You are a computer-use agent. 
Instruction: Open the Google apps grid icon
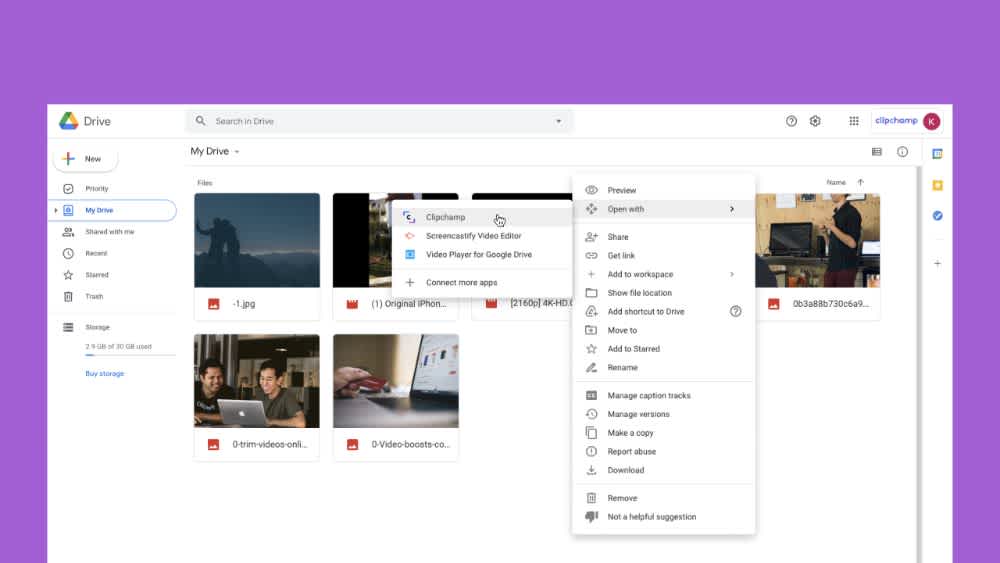pyautogui.click(x=853, y=121)
